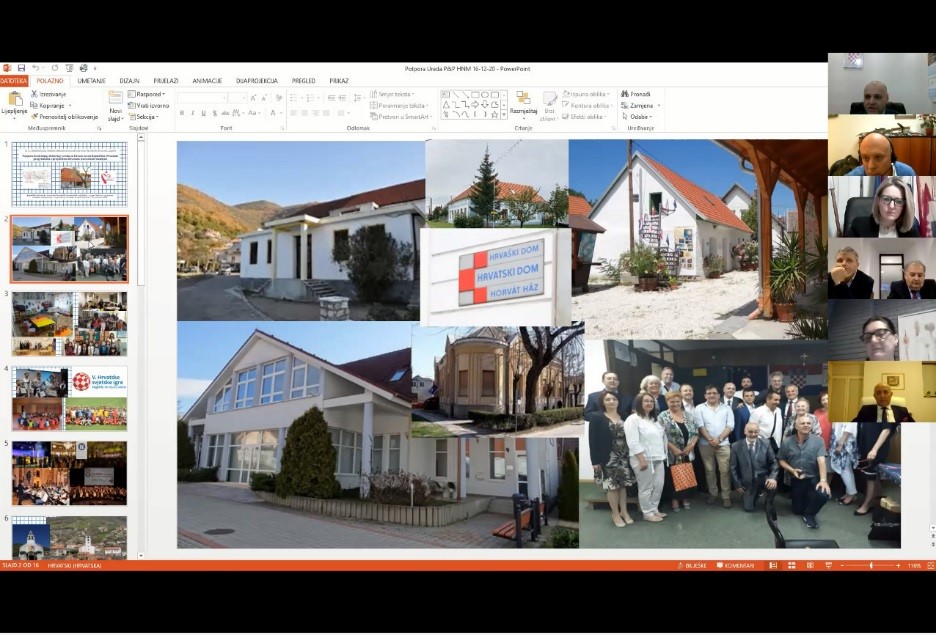Click Vrati izvorno reset button

150,105
